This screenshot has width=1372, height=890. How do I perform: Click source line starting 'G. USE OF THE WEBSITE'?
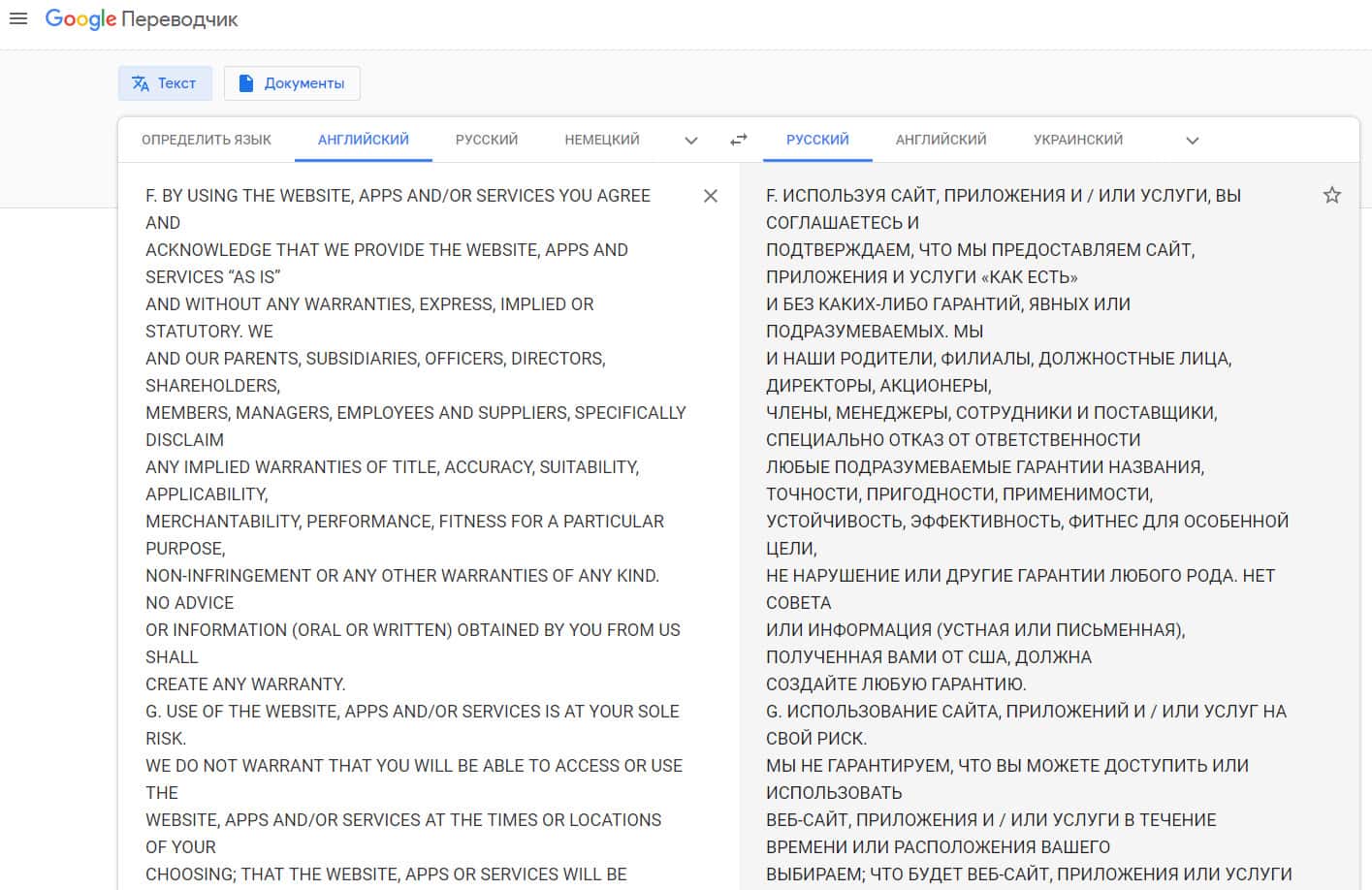coord(412,712)
